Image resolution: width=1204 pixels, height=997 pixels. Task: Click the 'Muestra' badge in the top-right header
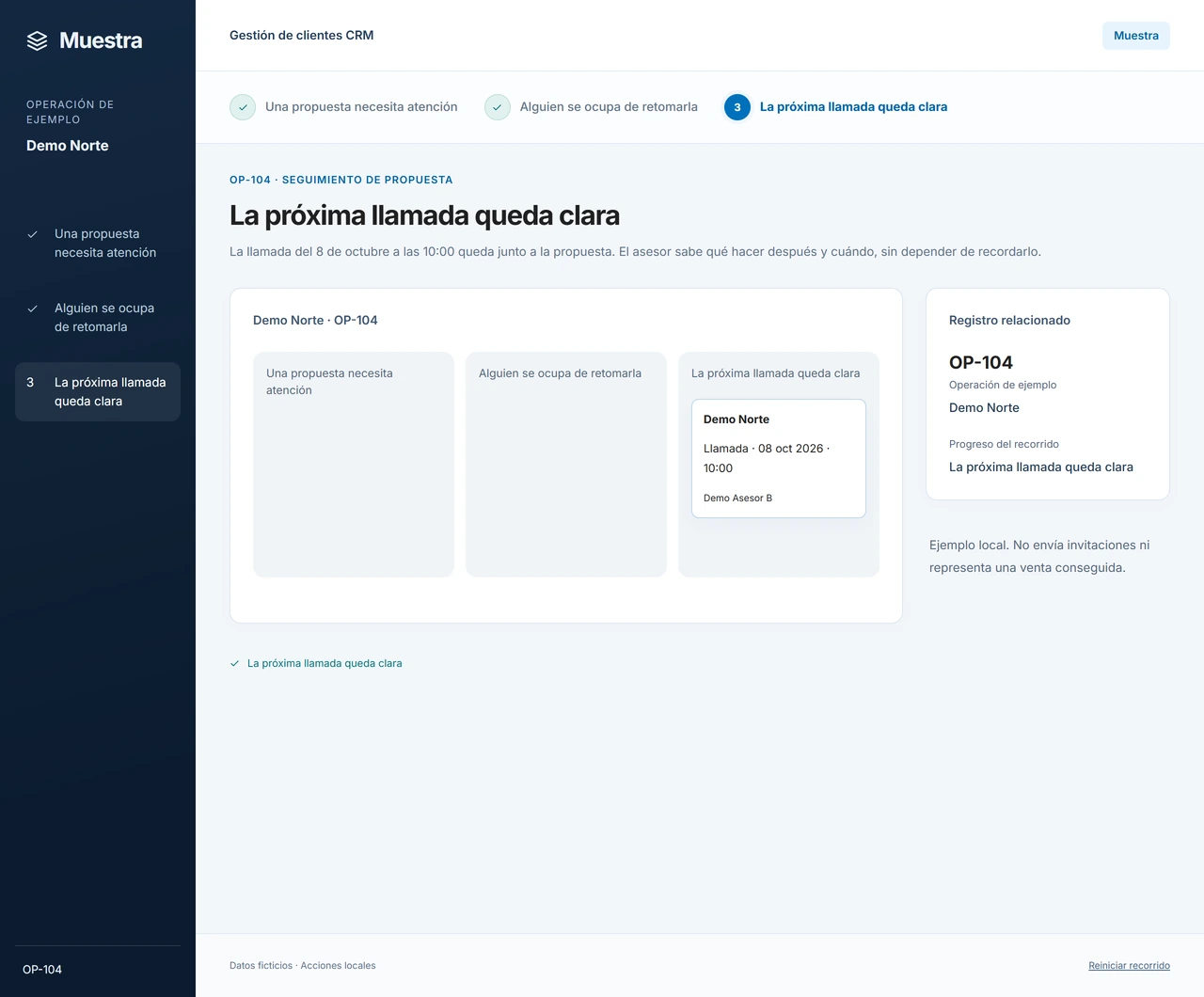coord(1136,36)
